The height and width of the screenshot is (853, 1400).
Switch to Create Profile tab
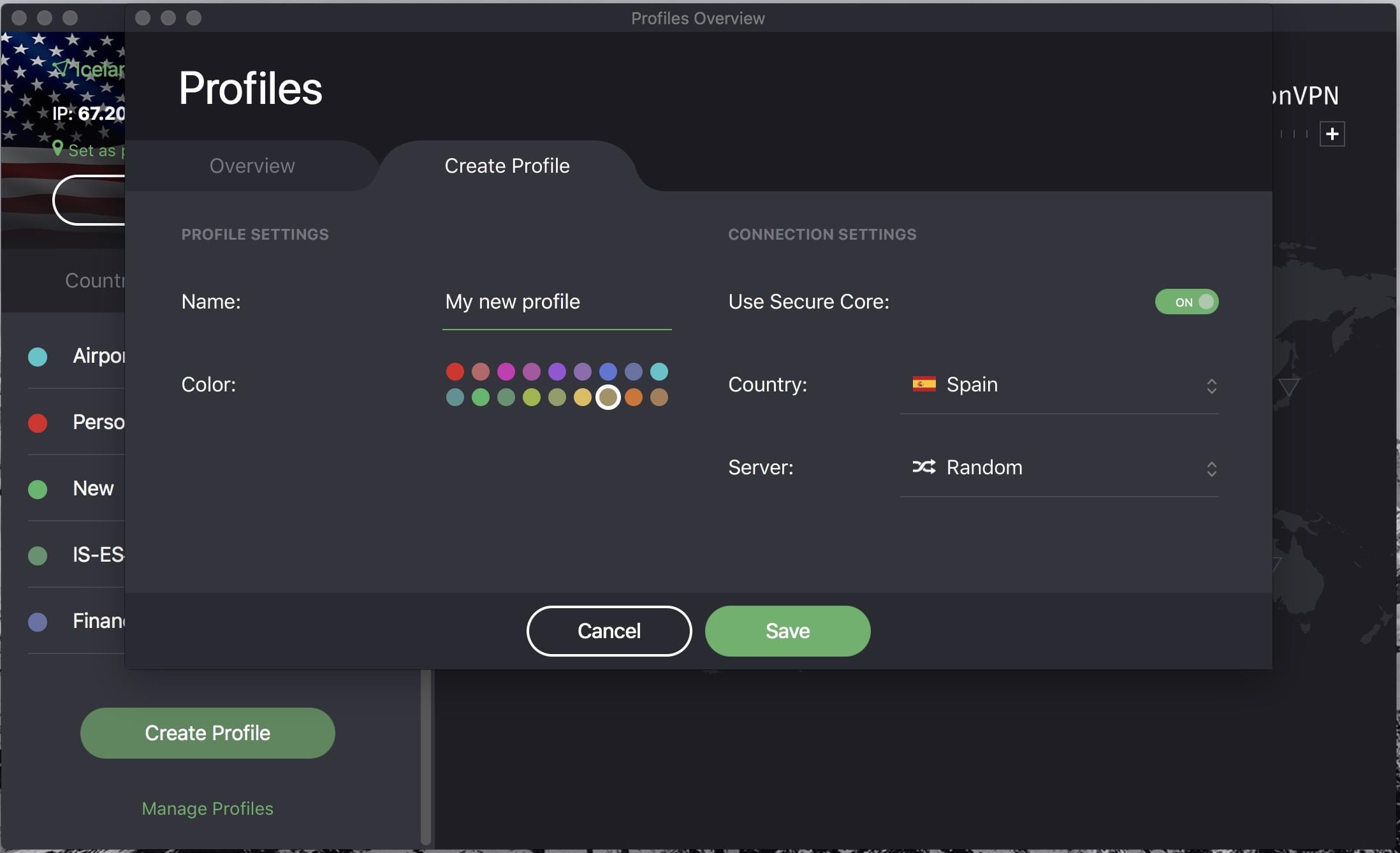point(507,165)
